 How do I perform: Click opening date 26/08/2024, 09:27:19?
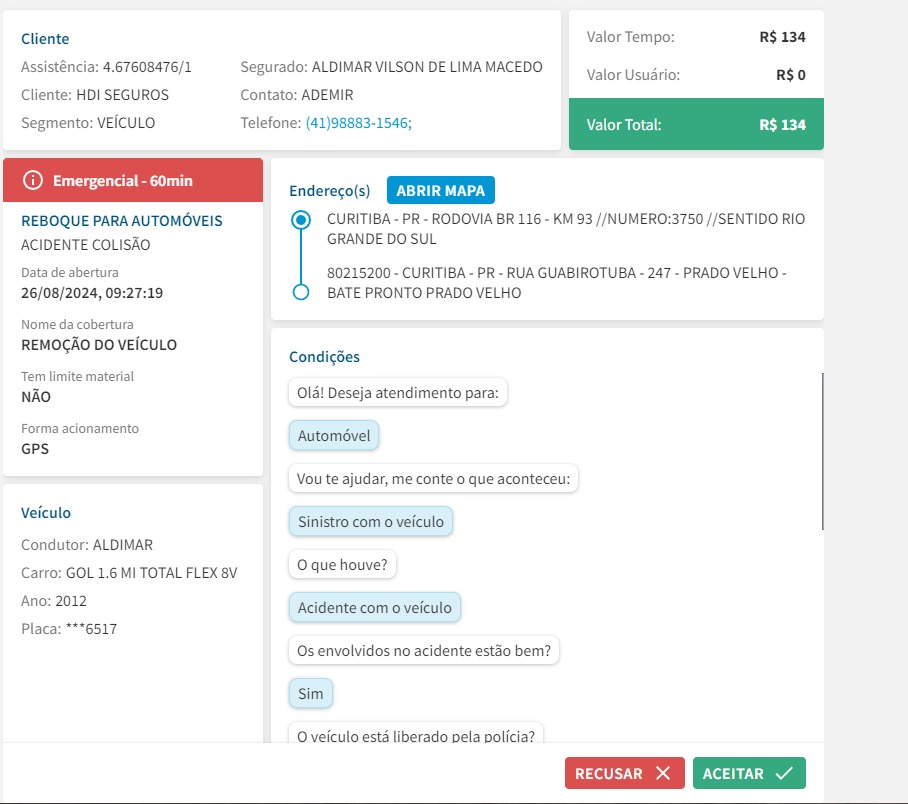coord(92,293)
